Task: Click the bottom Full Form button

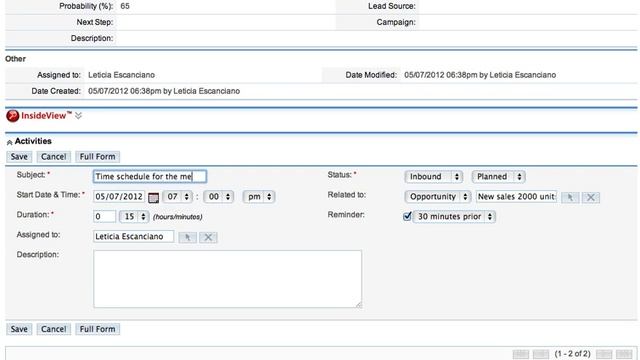Action: click(98, 329)
